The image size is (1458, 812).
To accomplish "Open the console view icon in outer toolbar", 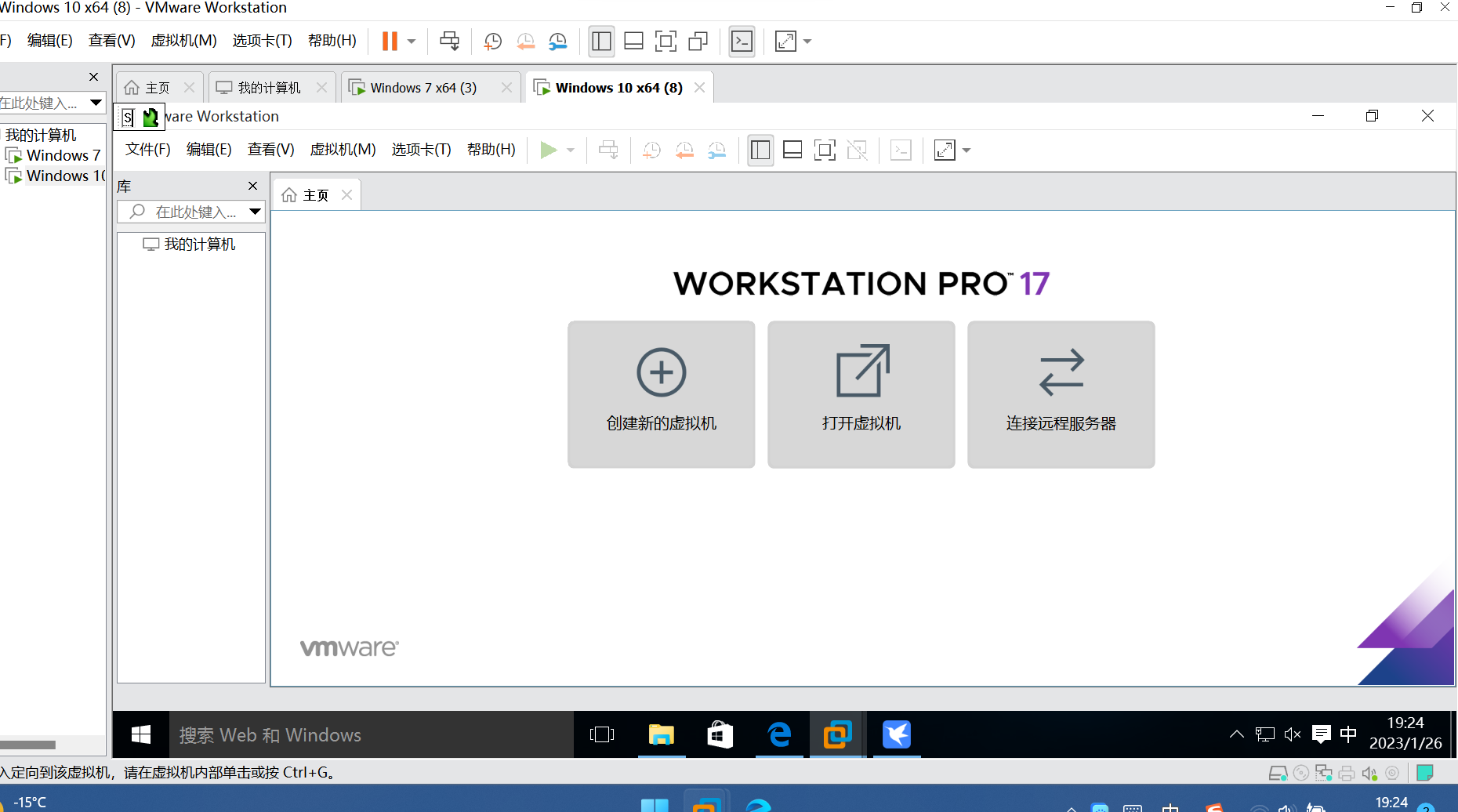I will (742, 41).
